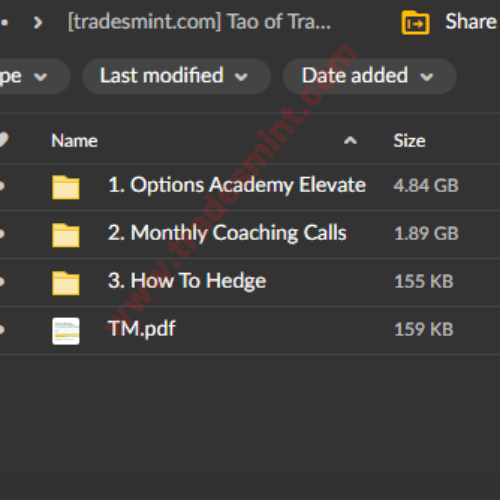Image resolution: width=500 pixels, height=500 pixels.
Task: Click the yellow share folder icon
Action: 415,23
